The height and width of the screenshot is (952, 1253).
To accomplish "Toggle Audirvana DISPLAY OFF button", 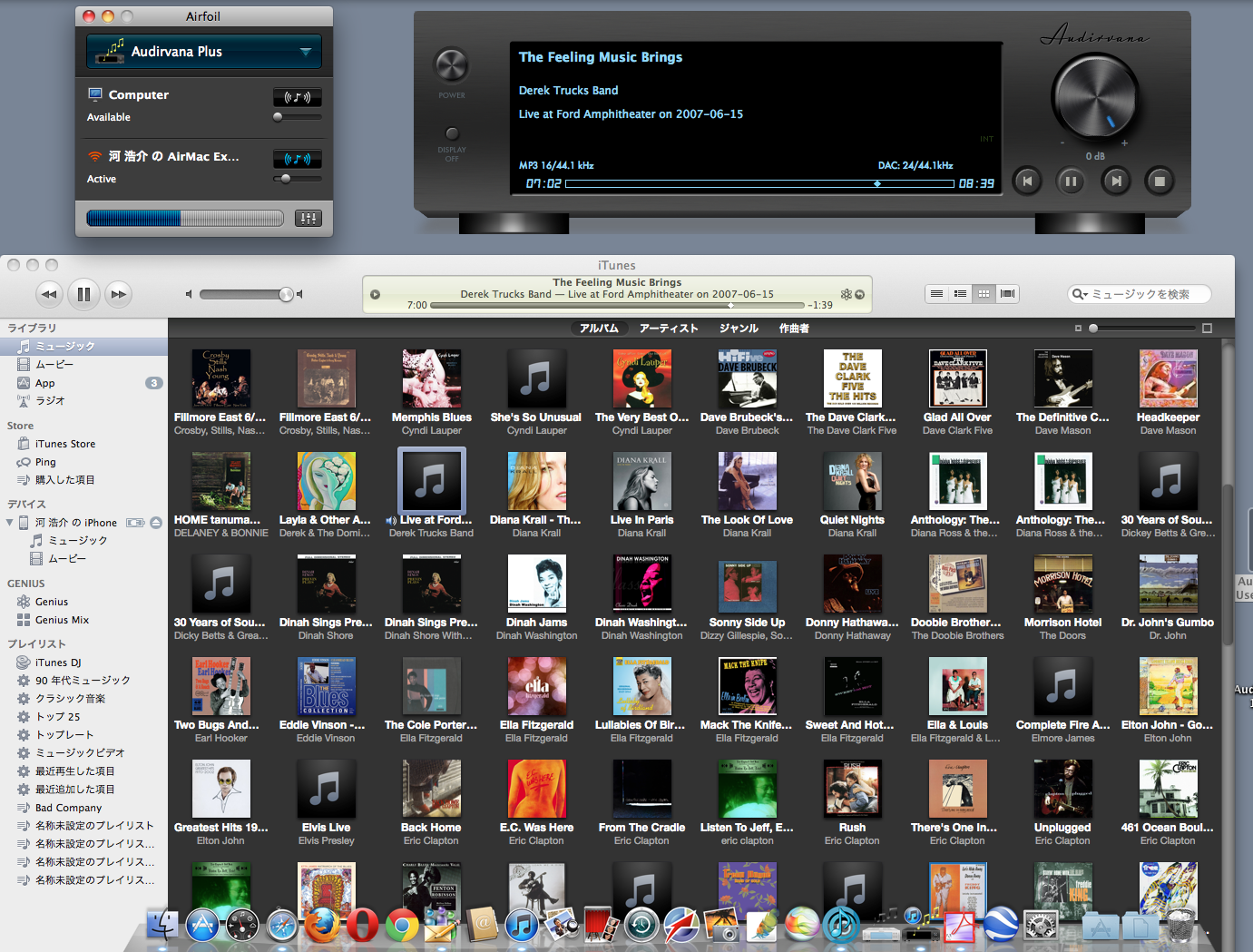I will click(x=452, y=133).
